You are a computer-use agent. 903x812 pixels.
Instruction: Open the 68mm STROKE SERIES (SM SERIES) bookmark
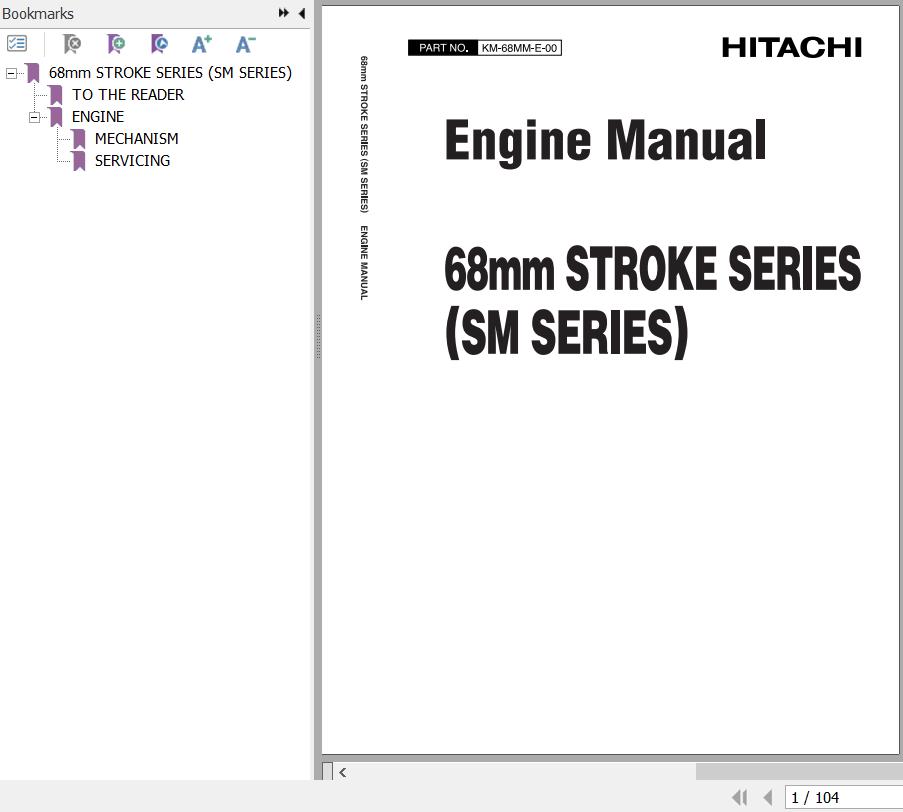pyautogui.click(x=170, y=73)
